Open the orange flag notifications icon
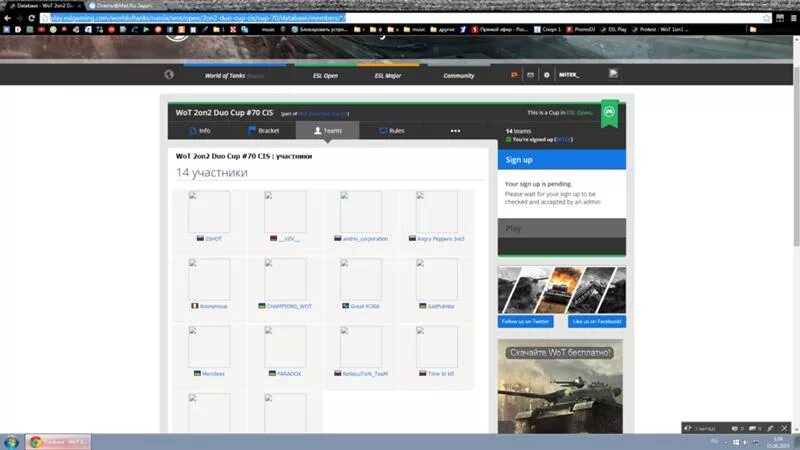 (514, 75)
